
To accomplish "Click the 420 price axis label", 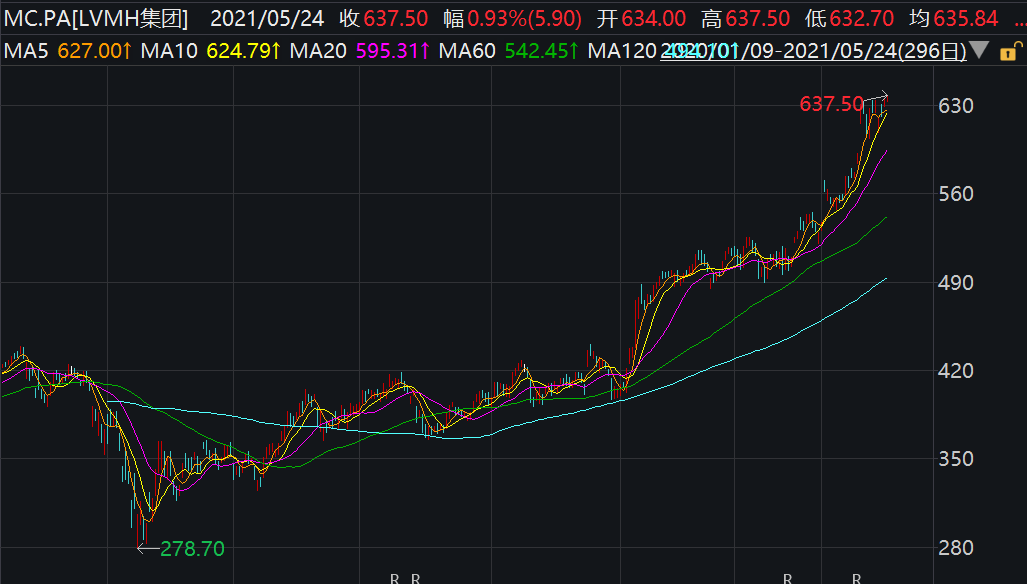I will tap(953, 371).
